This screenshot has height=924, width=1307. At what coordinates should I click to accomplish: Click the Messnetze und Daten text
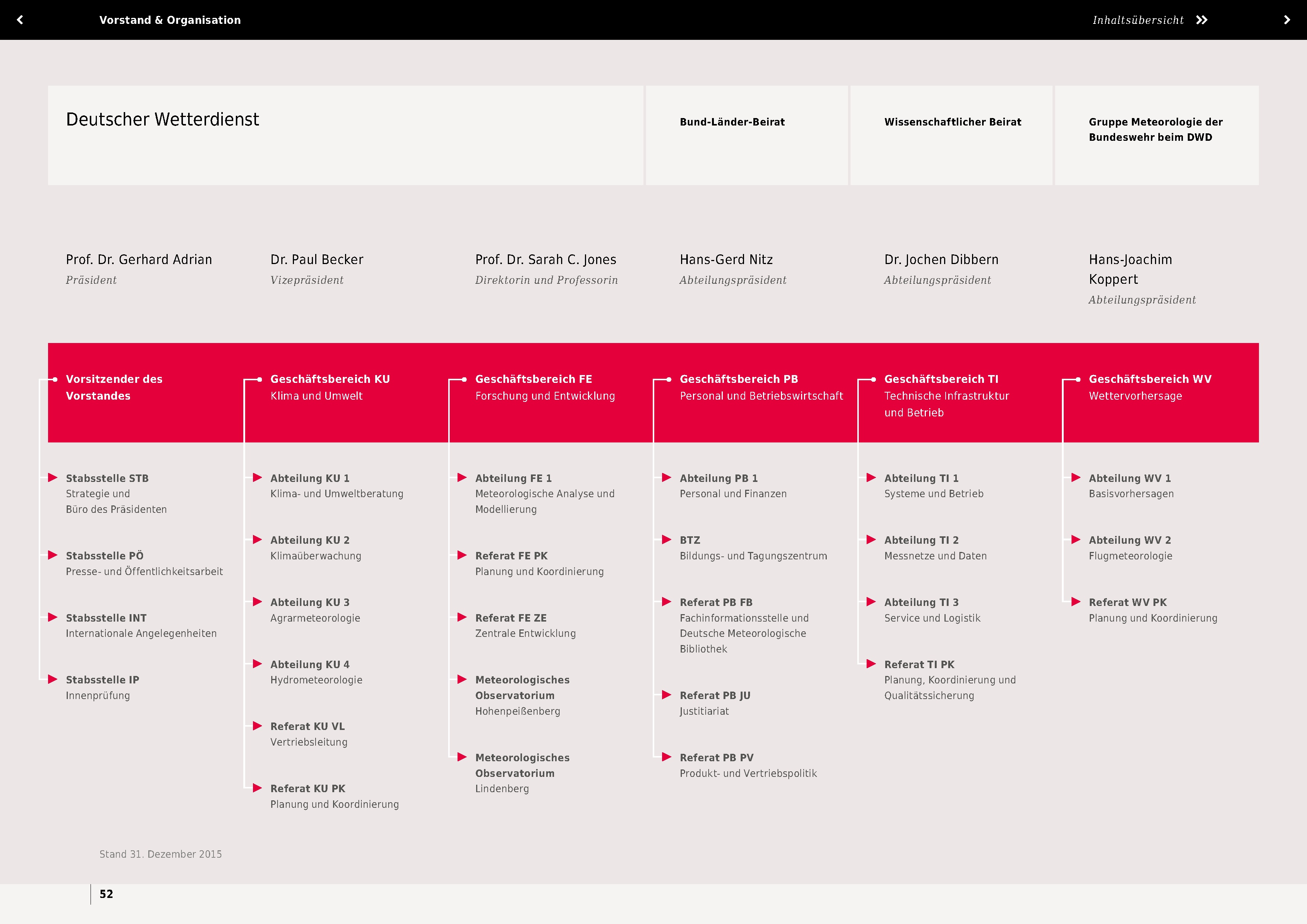point(935,556)
